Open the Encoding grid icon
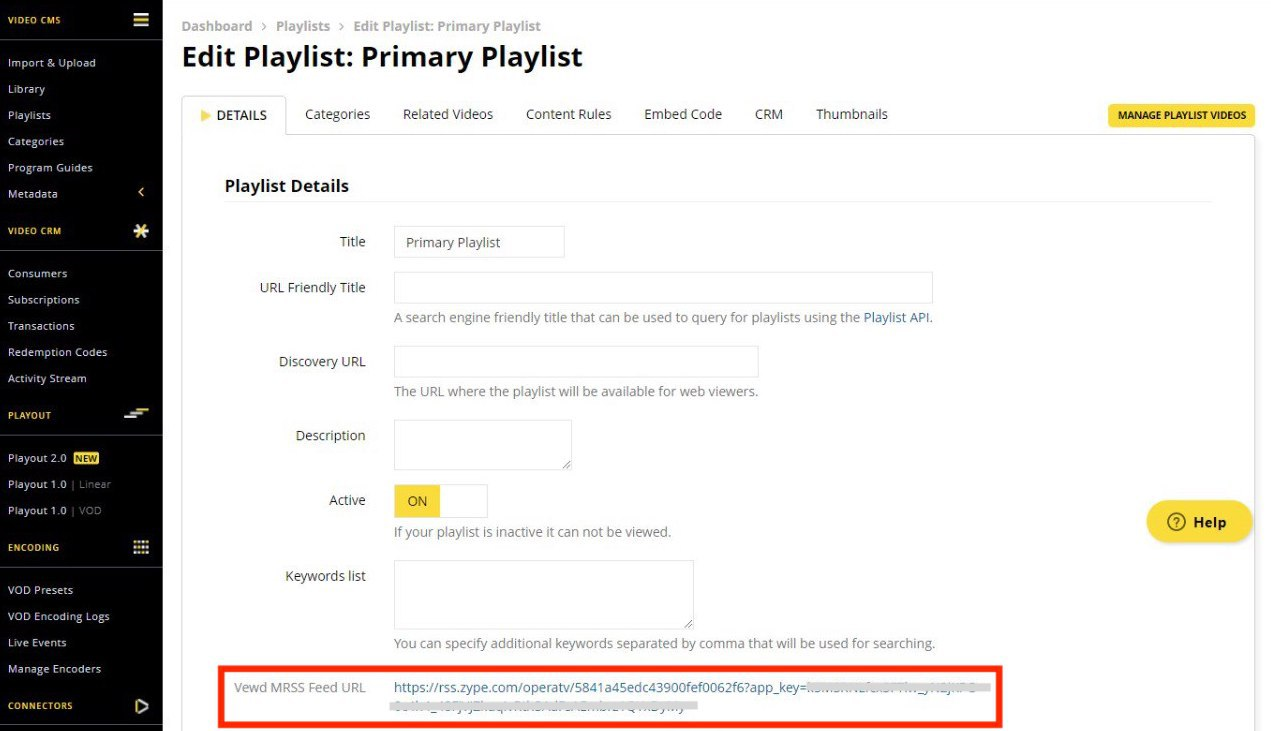Image resolution: width=1271 pixels, height=731 pixels. point(141,547)
